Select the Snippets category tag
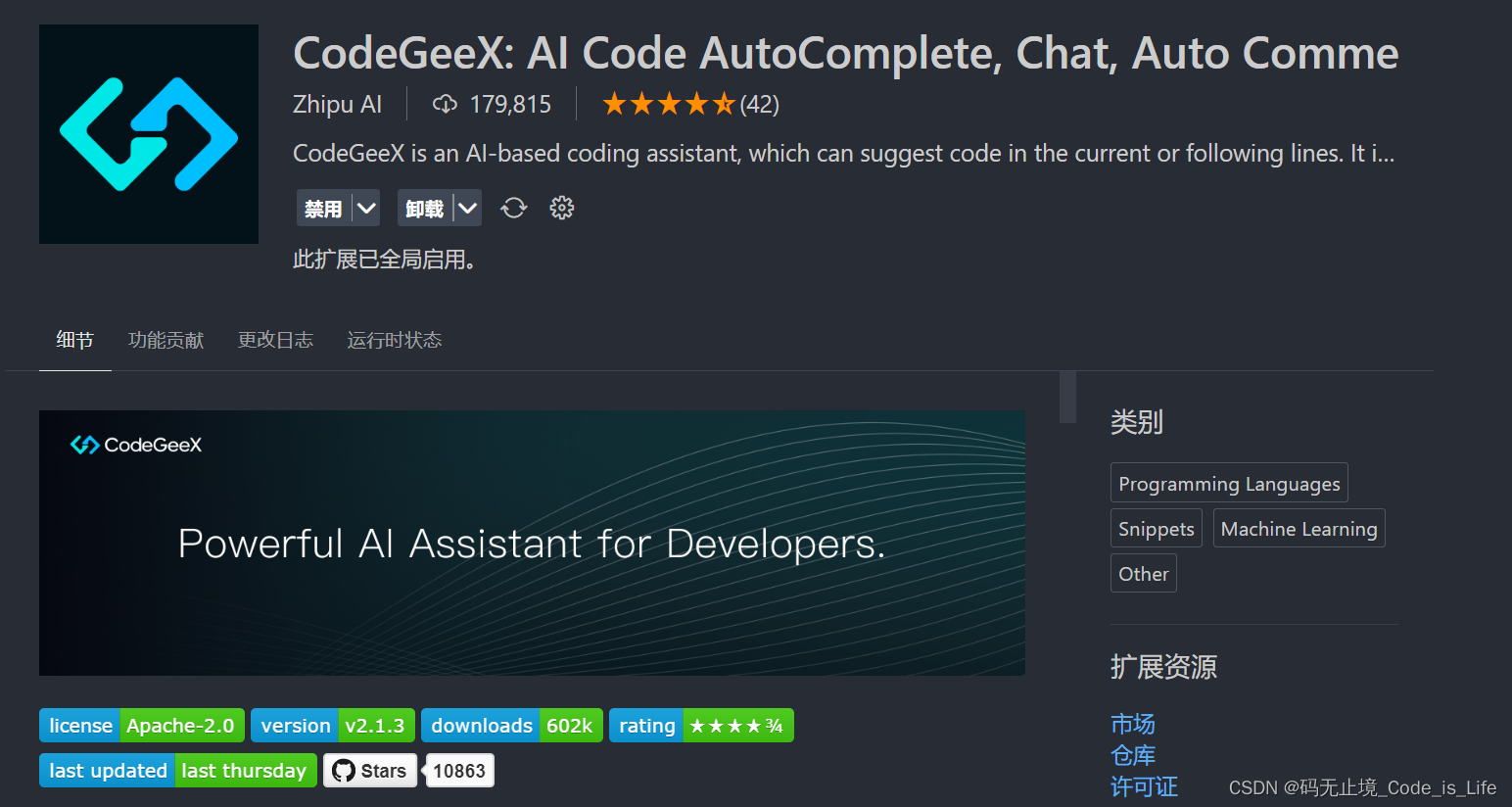 (x=1157, y=528)
